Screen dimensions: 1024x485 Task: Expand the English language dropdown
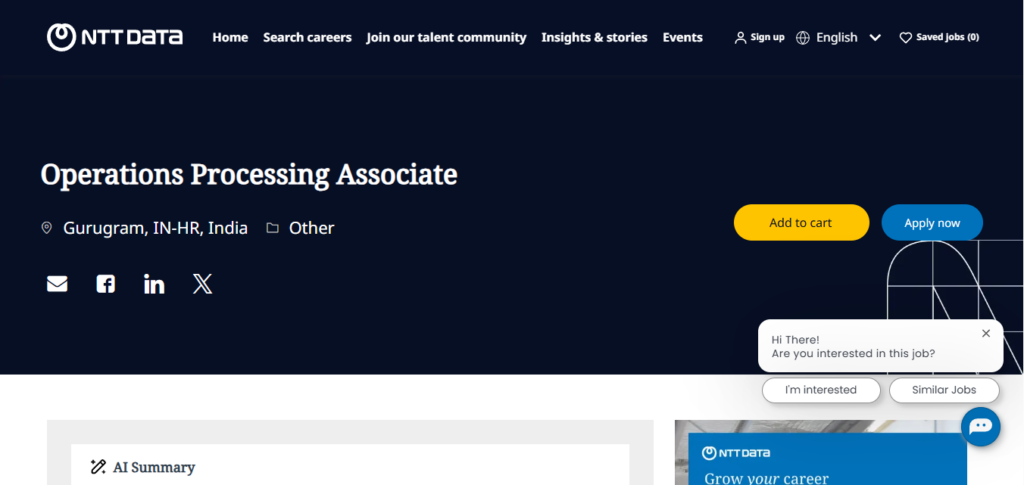click(839, 38)
